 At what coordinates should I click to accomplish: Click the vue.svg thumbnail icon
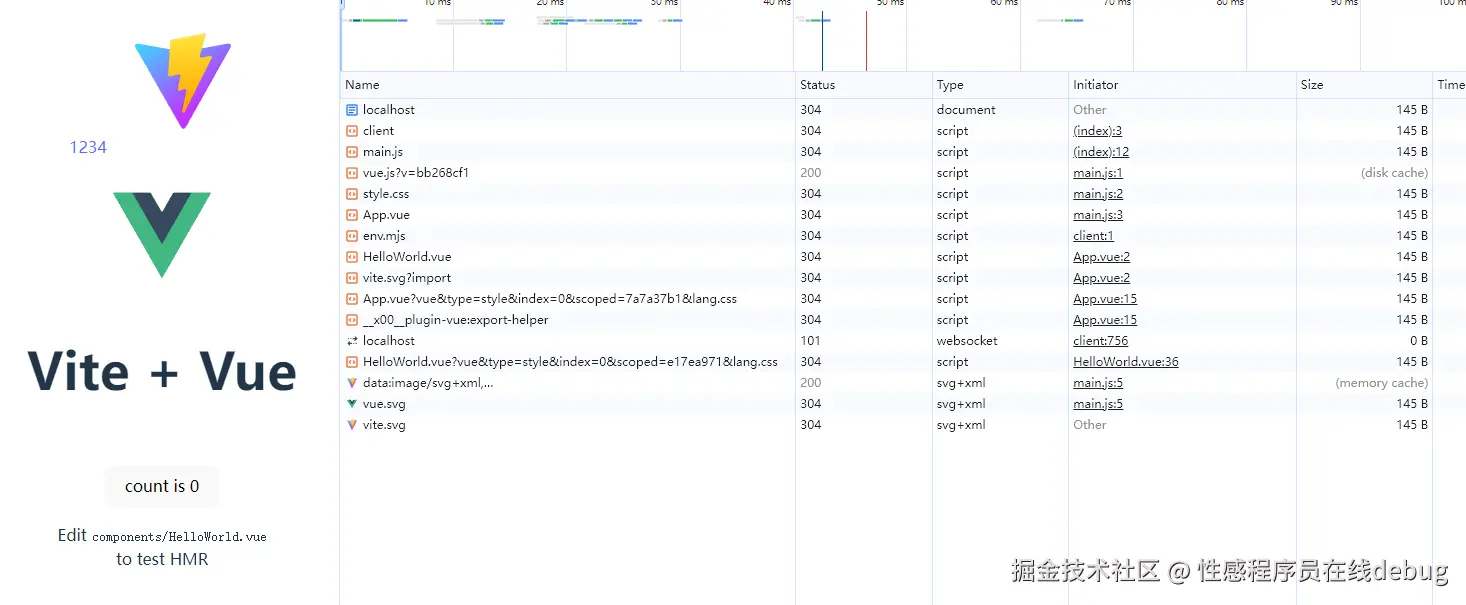[352, 404]
